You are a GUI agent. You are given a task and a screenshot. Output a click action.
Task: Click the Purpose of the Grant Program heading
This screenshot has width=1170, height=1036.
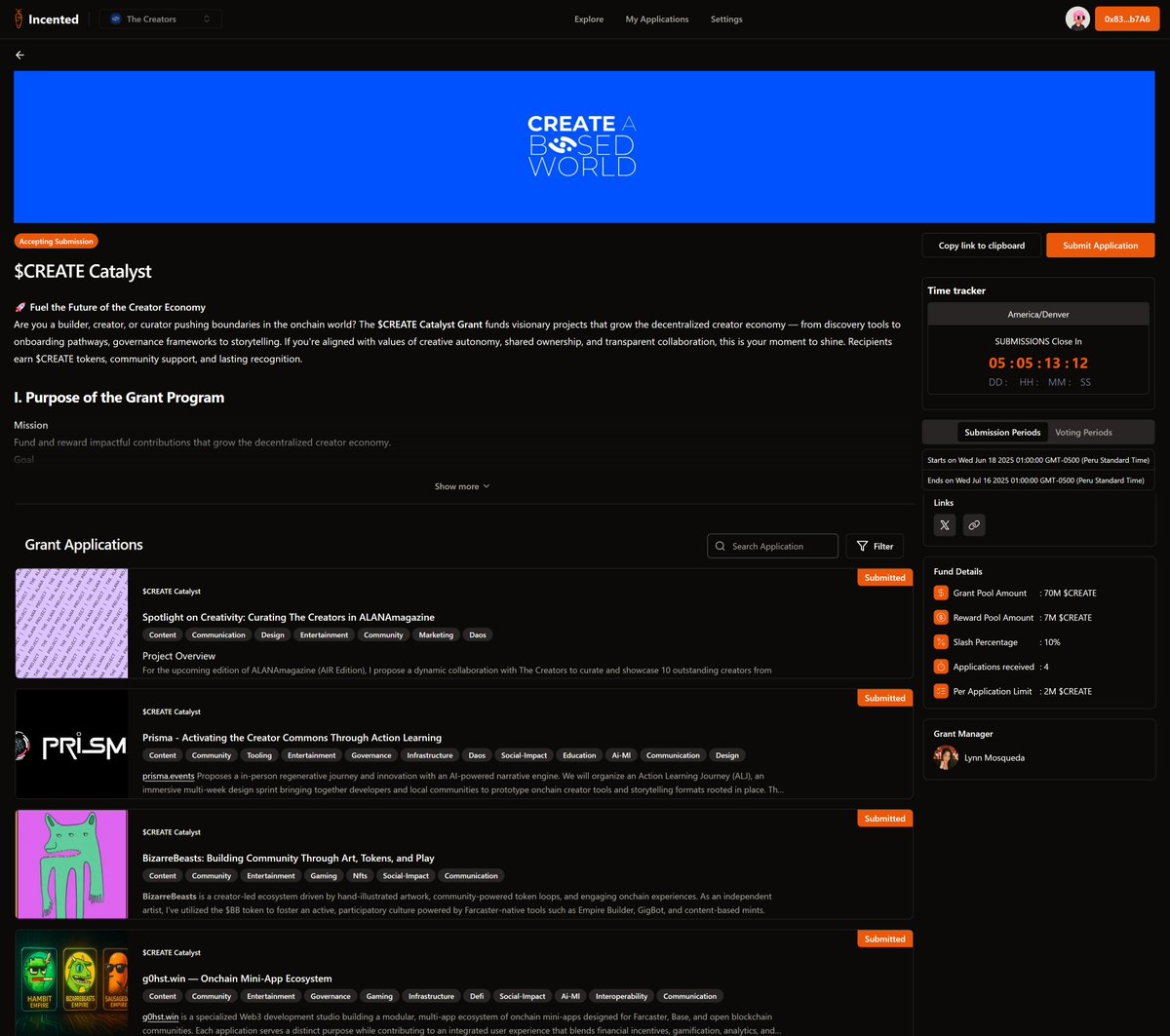point(119,398)
